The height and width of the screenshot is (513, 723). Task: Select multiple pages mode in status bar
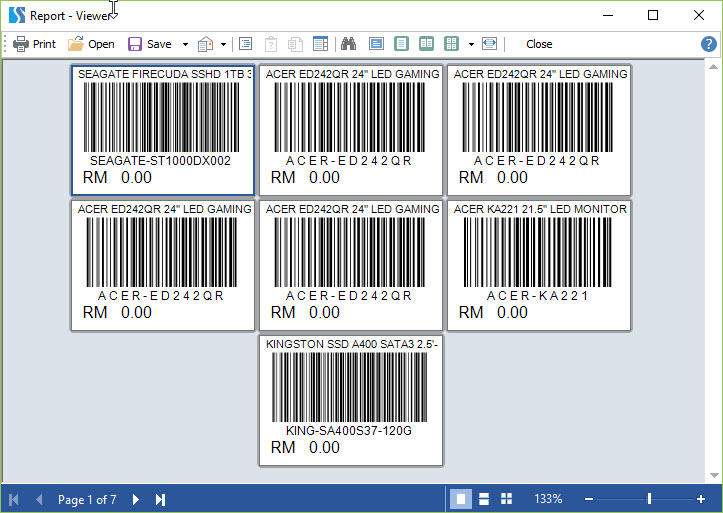click(x=506, y=499)
